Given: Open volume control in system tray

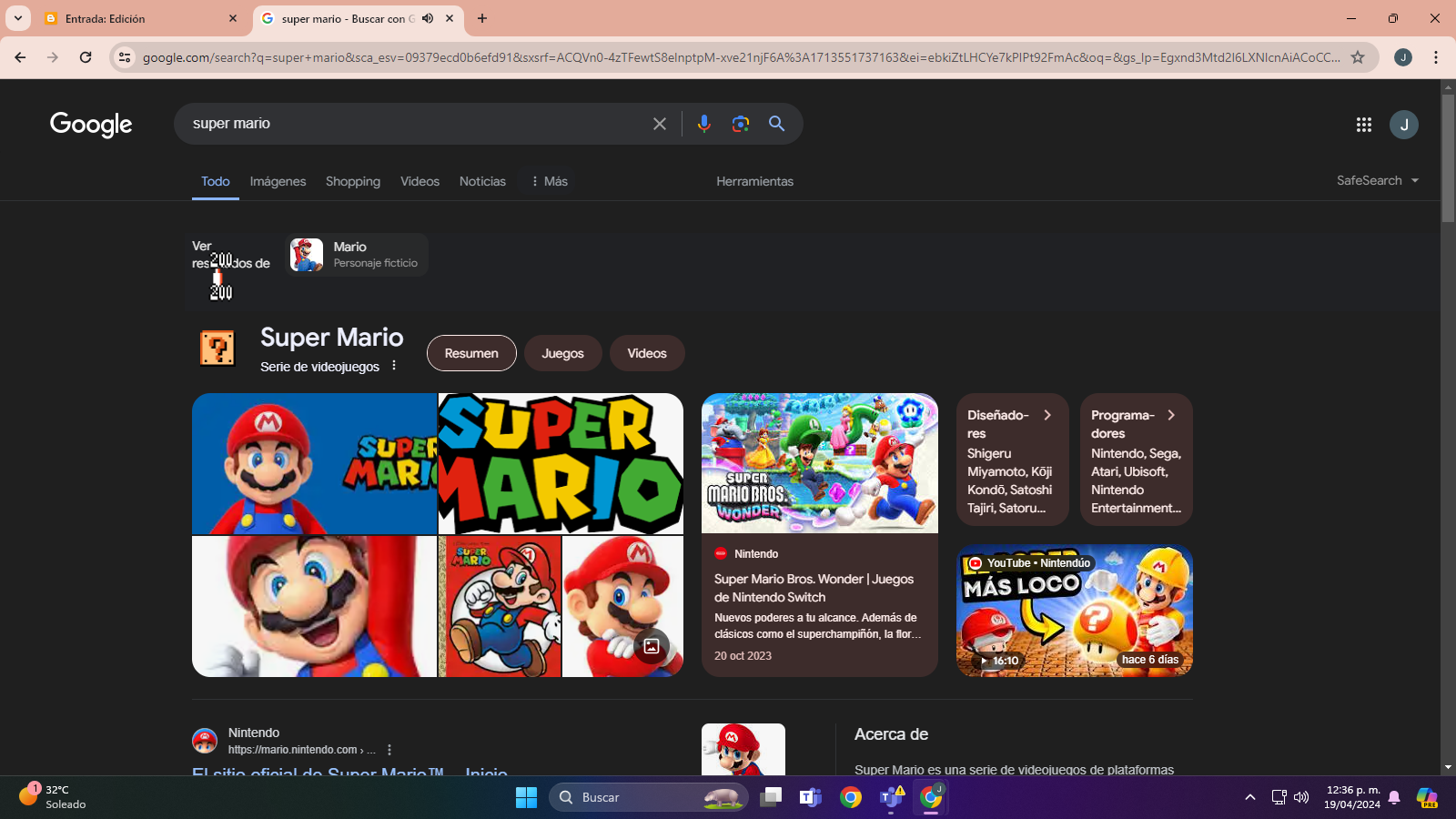Looking at the screenshot, I should point(1301,797).
